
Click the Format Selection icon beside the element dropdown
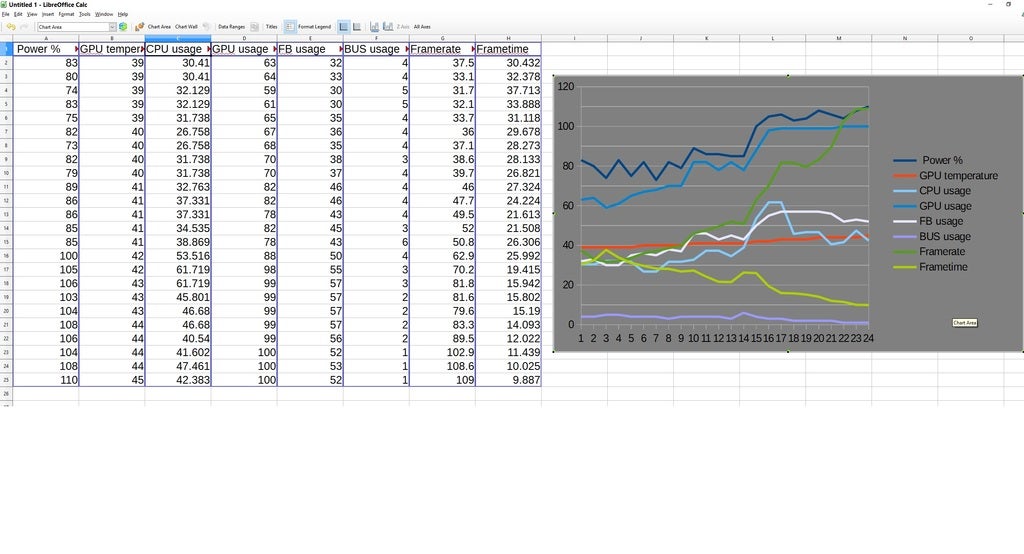click(123, 27)
